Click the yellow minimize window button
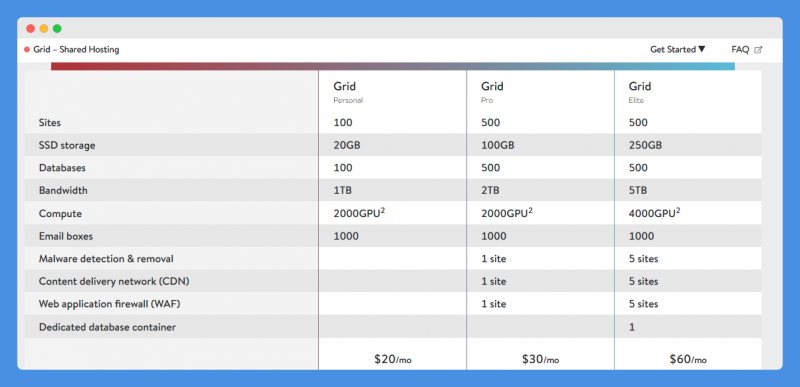 (x=44, y=29)
